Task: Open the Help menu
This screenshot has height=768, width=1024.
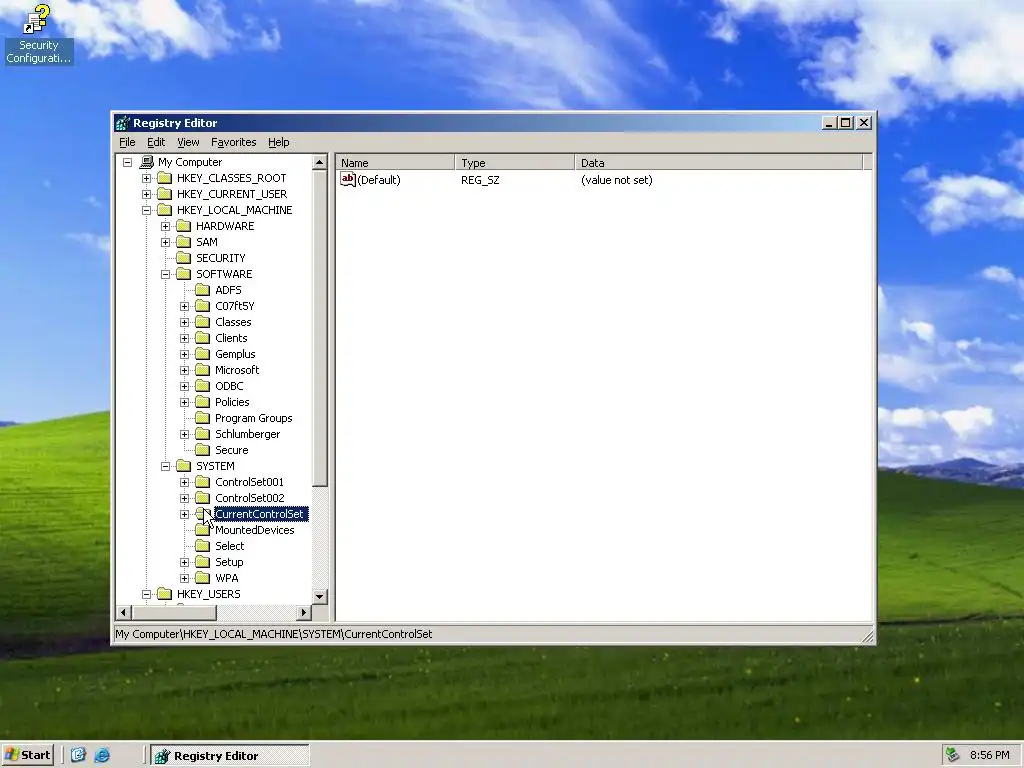Action: coord(278,142)
